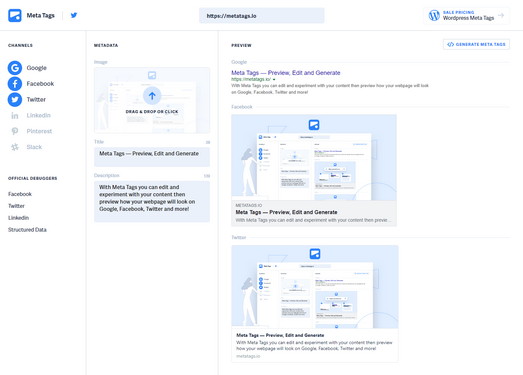The width and height of the screenshot is (523, 375).
Task: Toggle the Twitter channel icon
Action: (15, 99)
